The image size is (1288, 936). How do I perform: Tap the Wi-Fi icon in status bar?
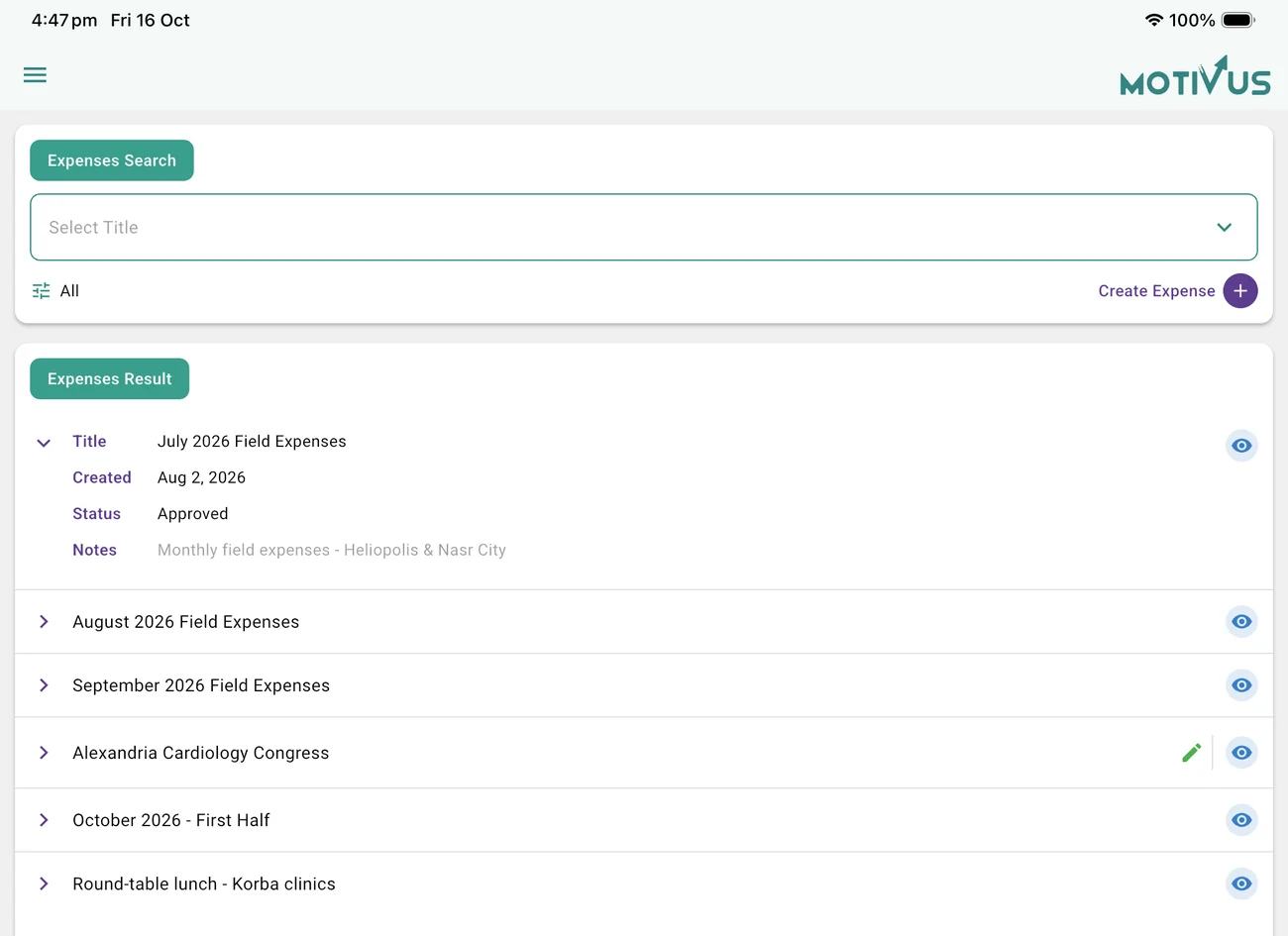[1153, 20]
